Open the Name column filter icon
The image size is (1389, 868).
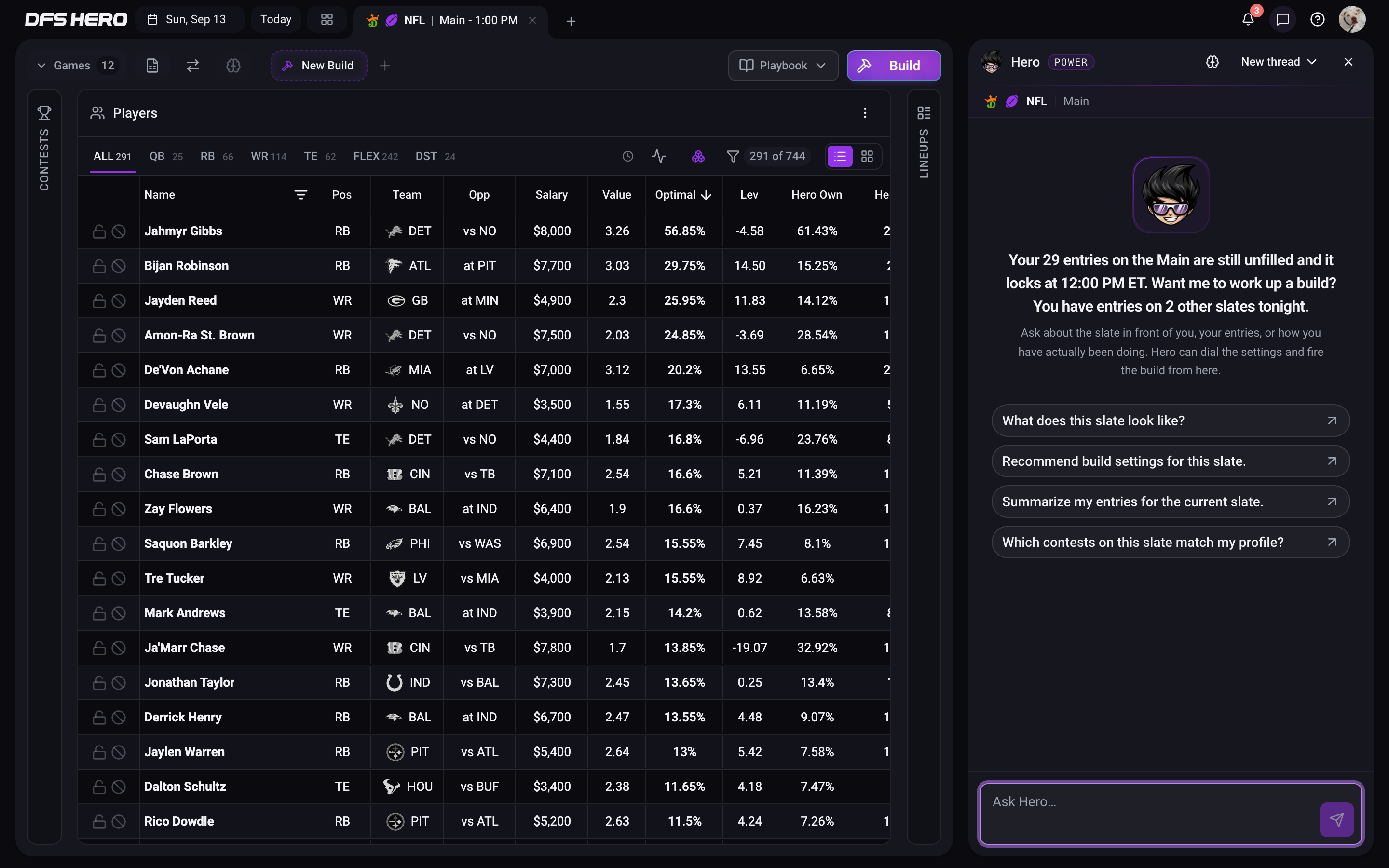point(300,195)
